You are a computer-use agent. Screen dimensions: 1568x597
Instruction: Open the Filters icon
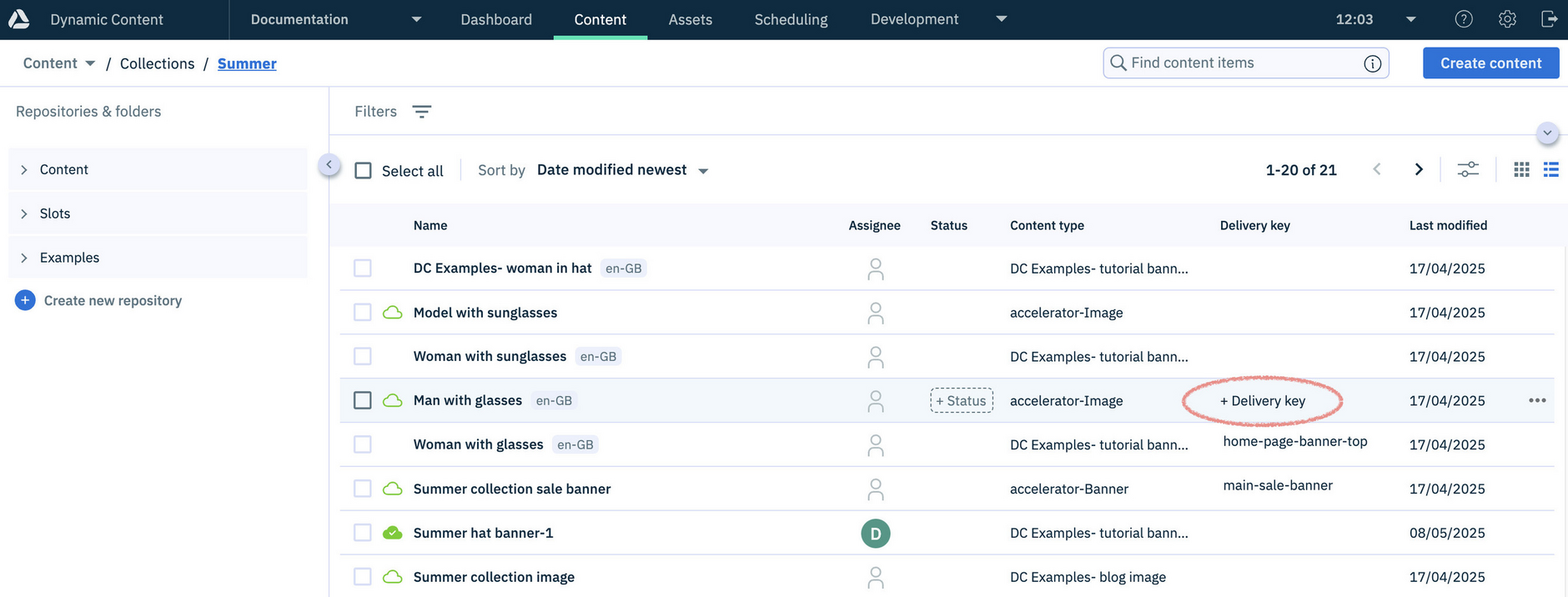pyautogui.click(x=422, y=112)
